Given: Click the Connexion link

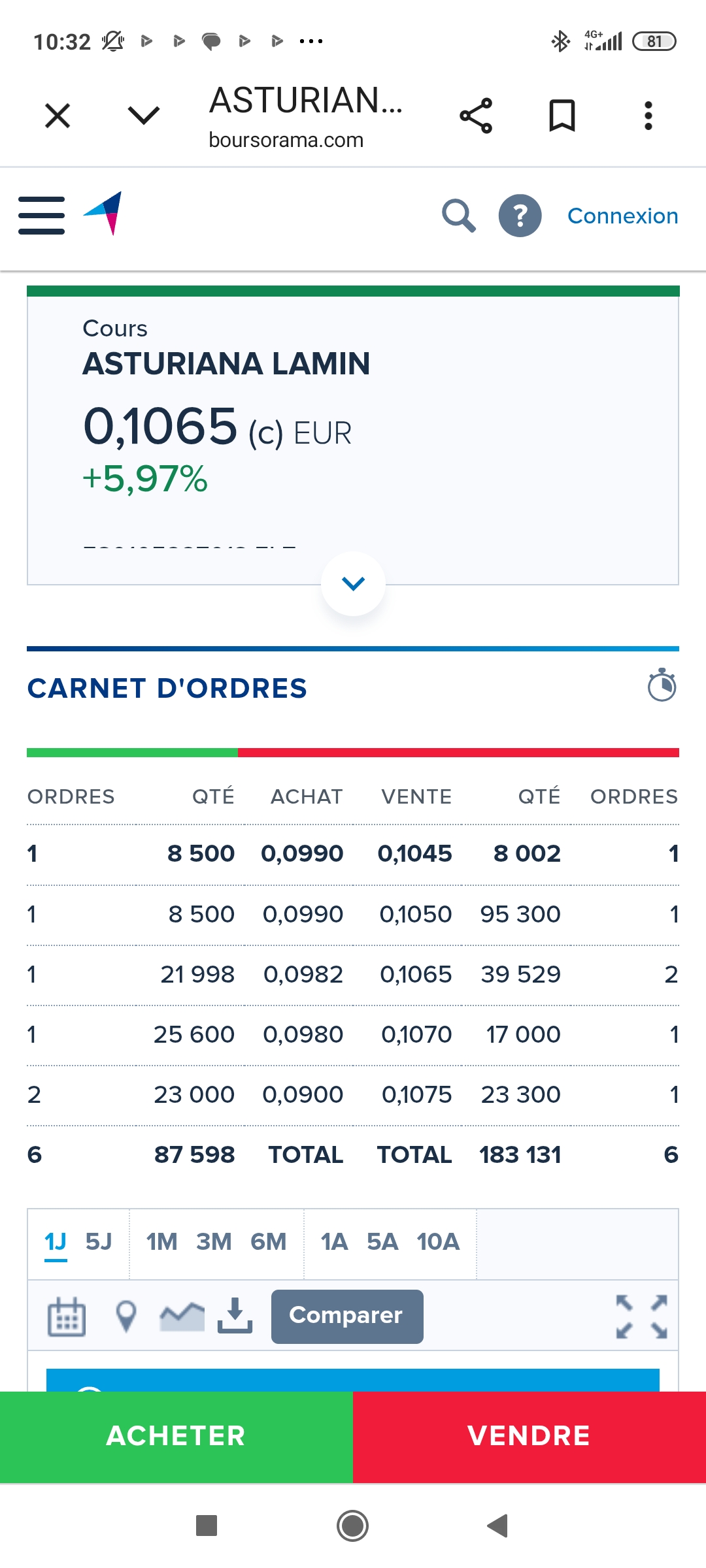Looking at the screenshot, I should (x=623, y=216).
